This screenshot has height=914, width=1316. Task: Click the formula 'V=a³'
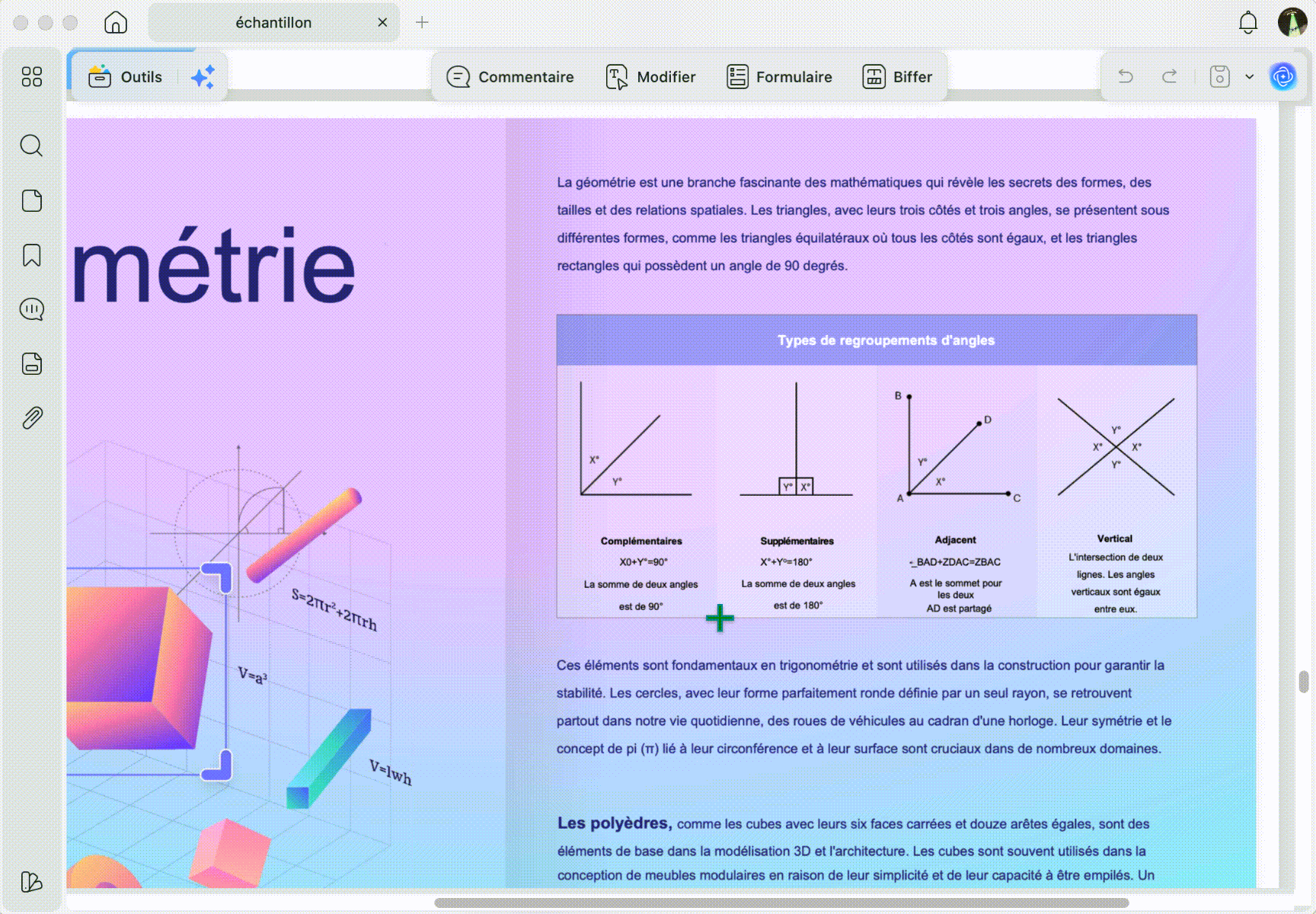coord(252,675)
